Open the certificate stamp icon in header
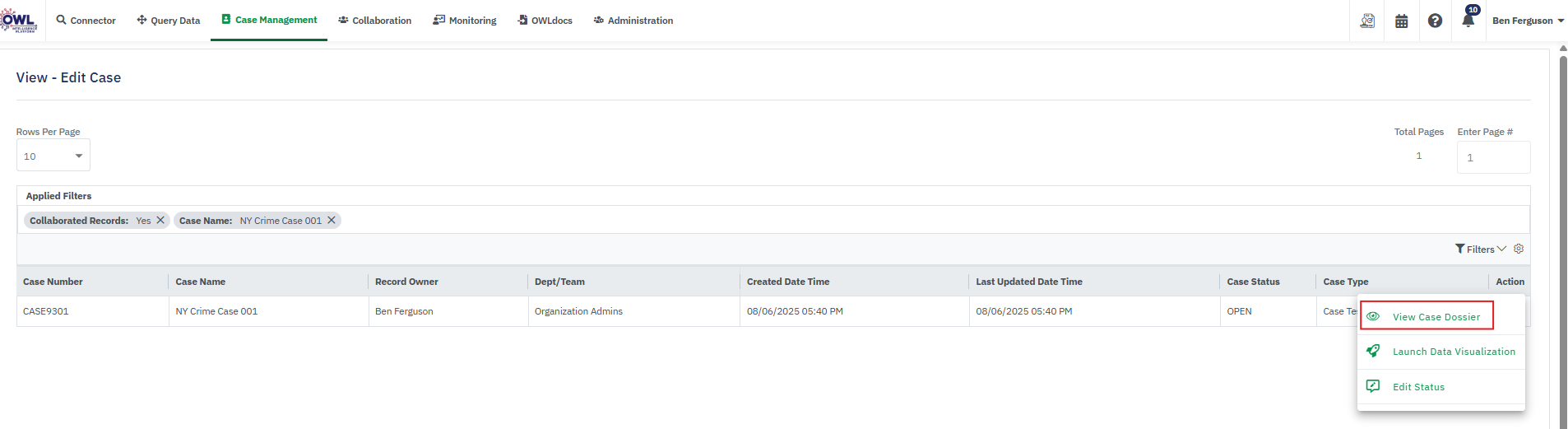The image size is (1568, 429). pyautogui.click(x=1367, y=21)
